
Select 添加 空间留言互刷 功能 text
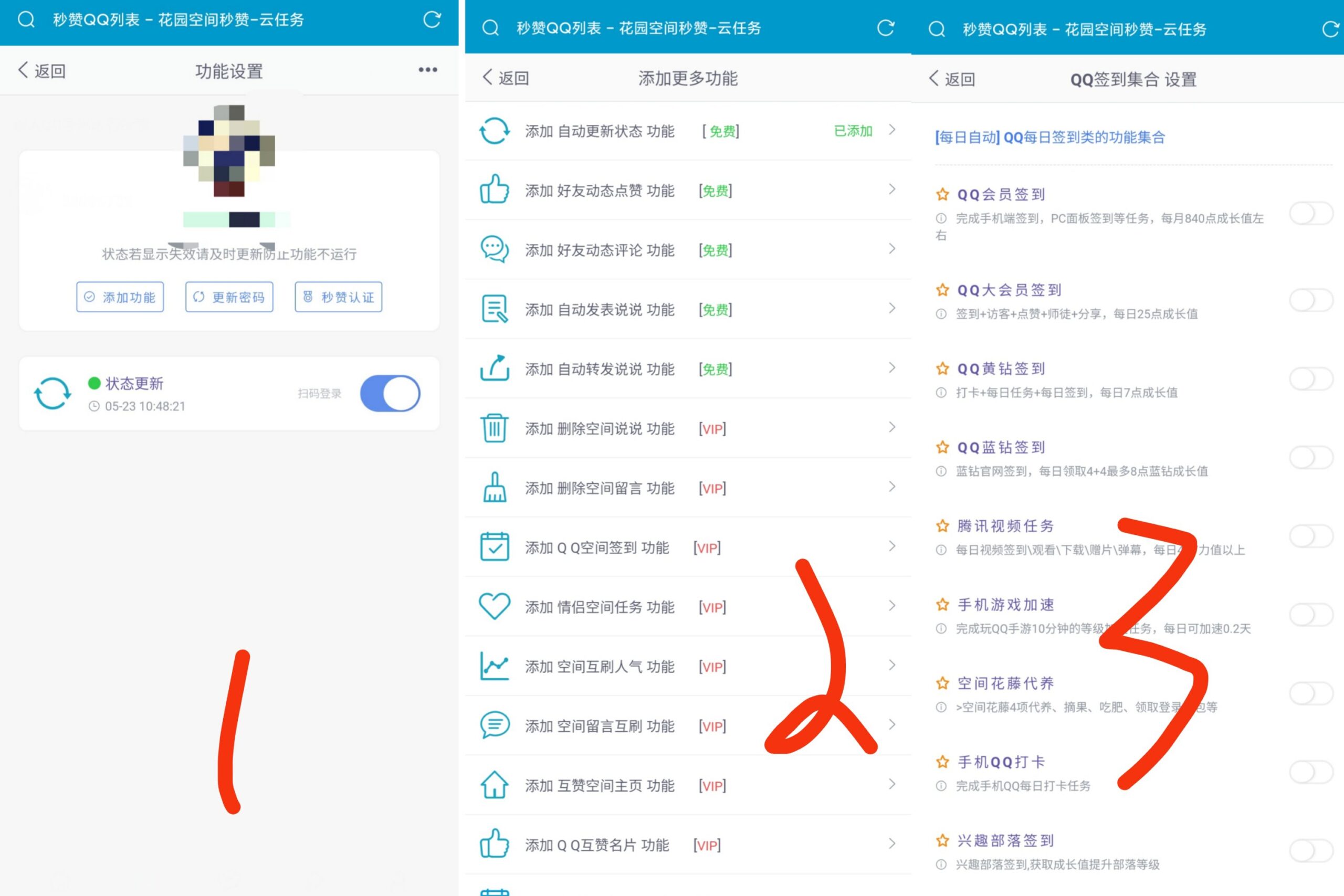[600, 726]
